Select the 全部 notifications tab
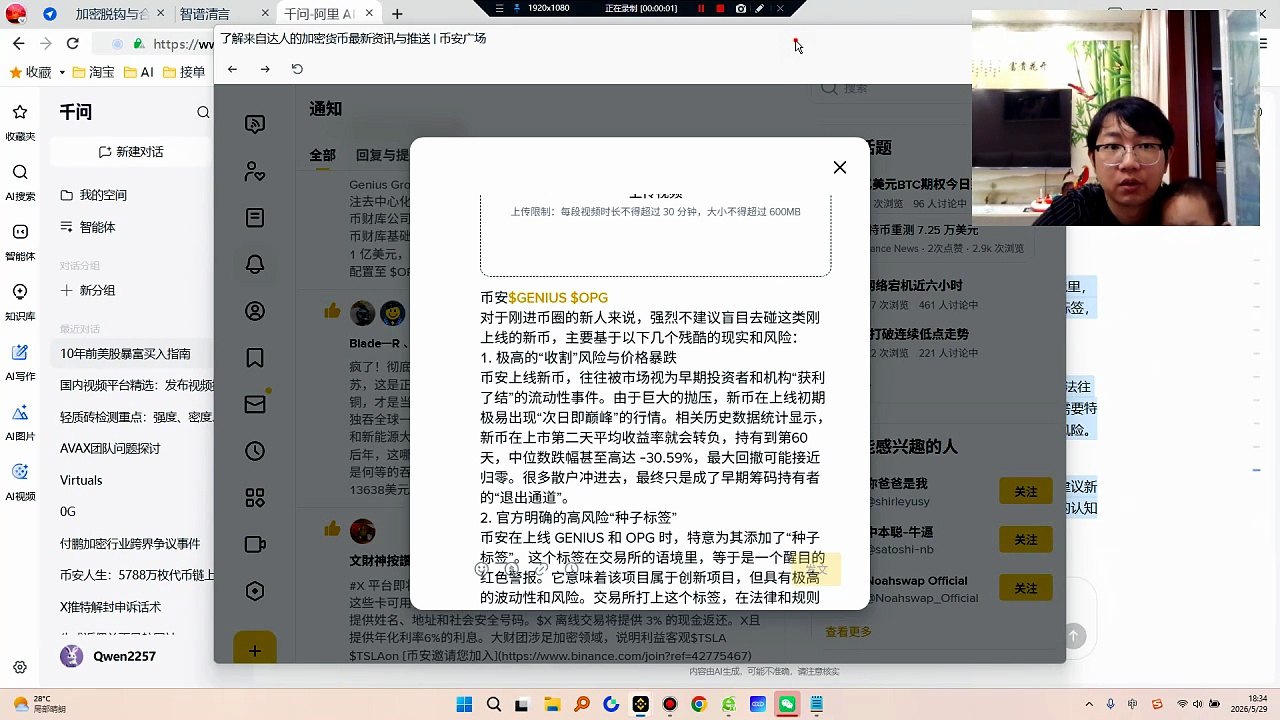The width and height of the screenshot is (1280, 720). pyautogui.click(x=322, y=155)
